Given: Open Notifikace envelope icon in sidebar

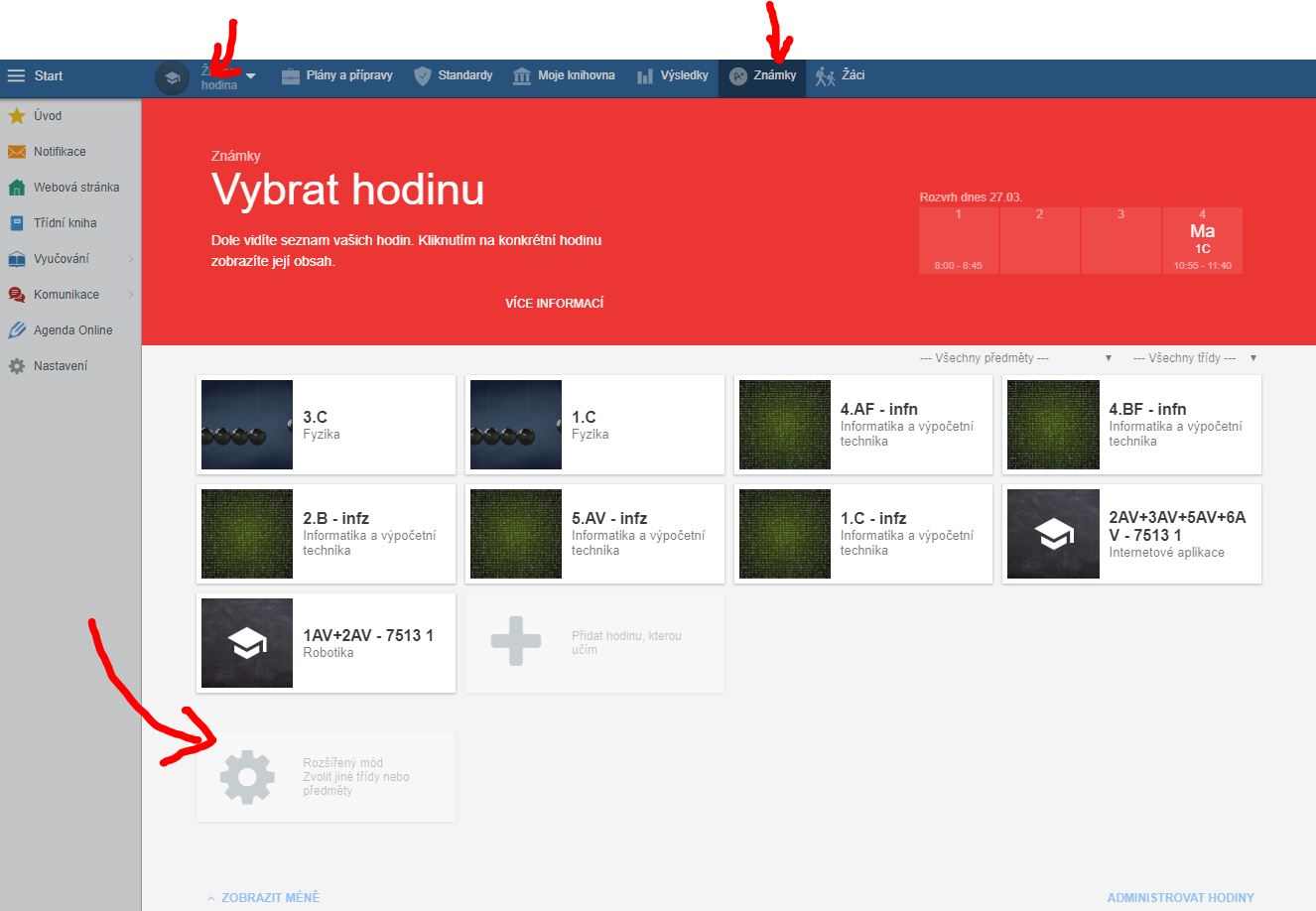Looking at the screenshot, I should click(17, 152).
